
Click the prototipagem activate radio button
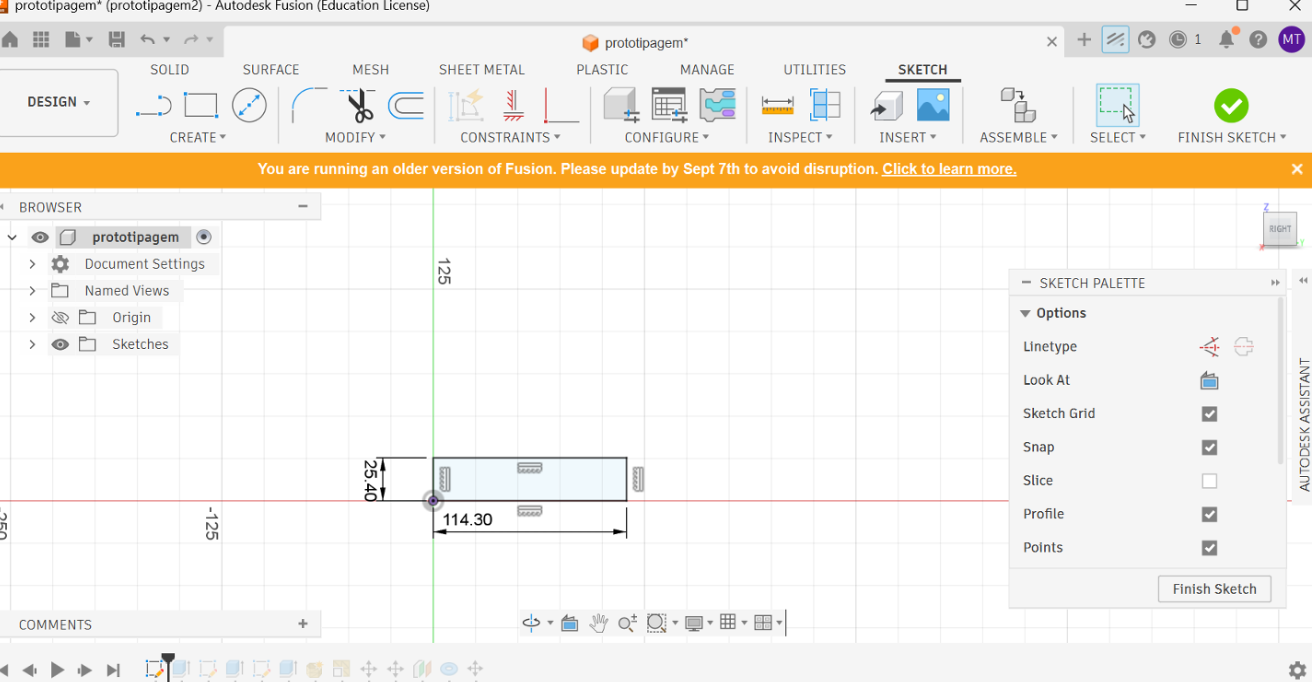(204, 237)
